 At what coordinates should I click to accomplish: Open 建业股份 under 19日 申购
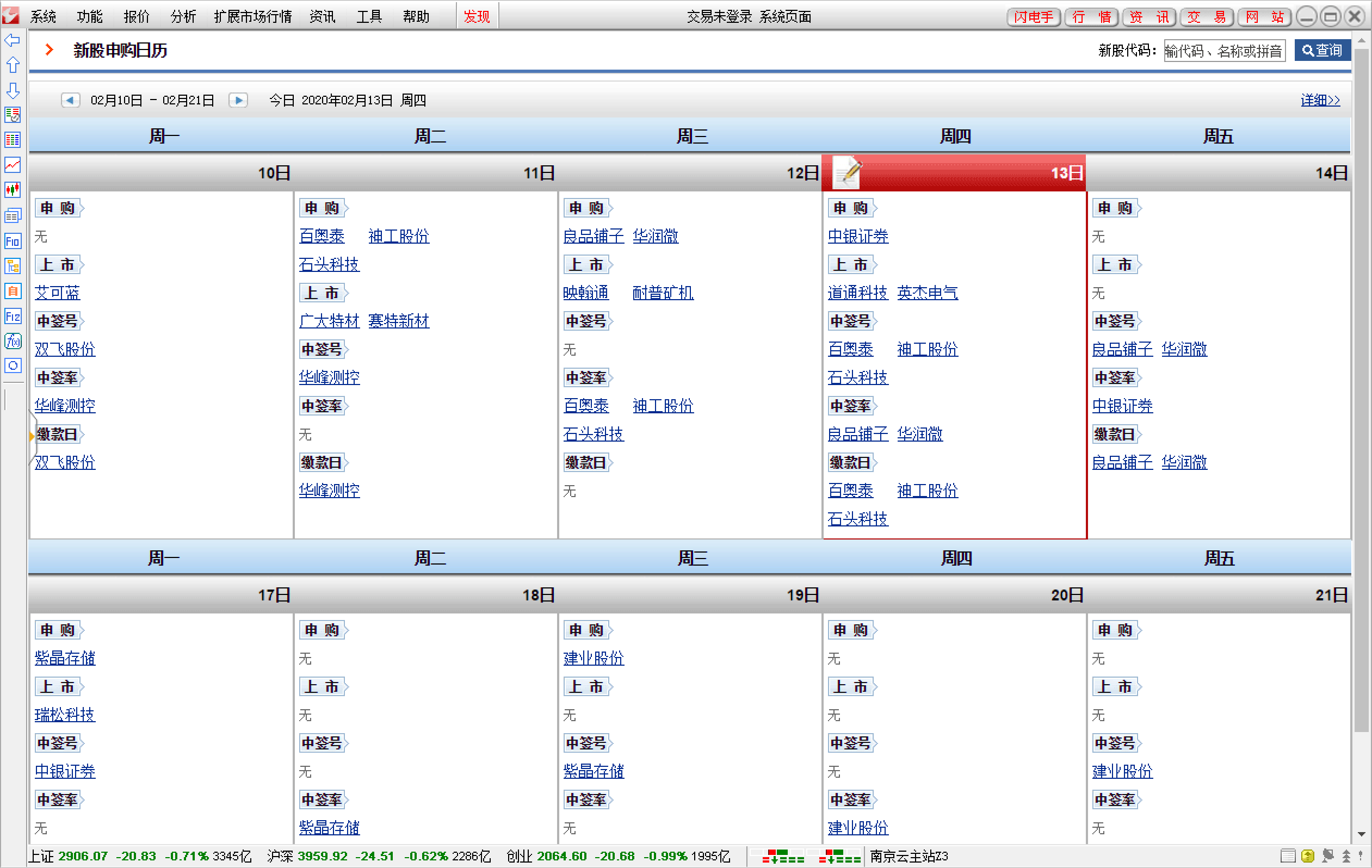tap(594, 659)
